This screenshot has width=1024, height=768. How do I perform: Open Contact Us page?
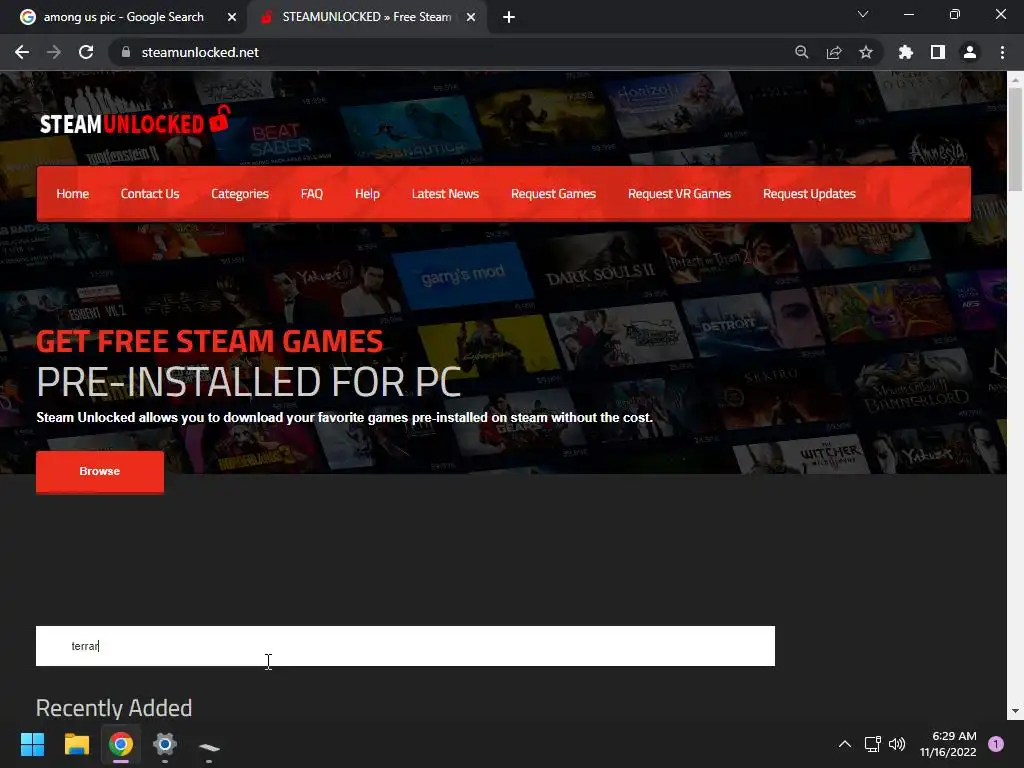click(x=150, y=194)
